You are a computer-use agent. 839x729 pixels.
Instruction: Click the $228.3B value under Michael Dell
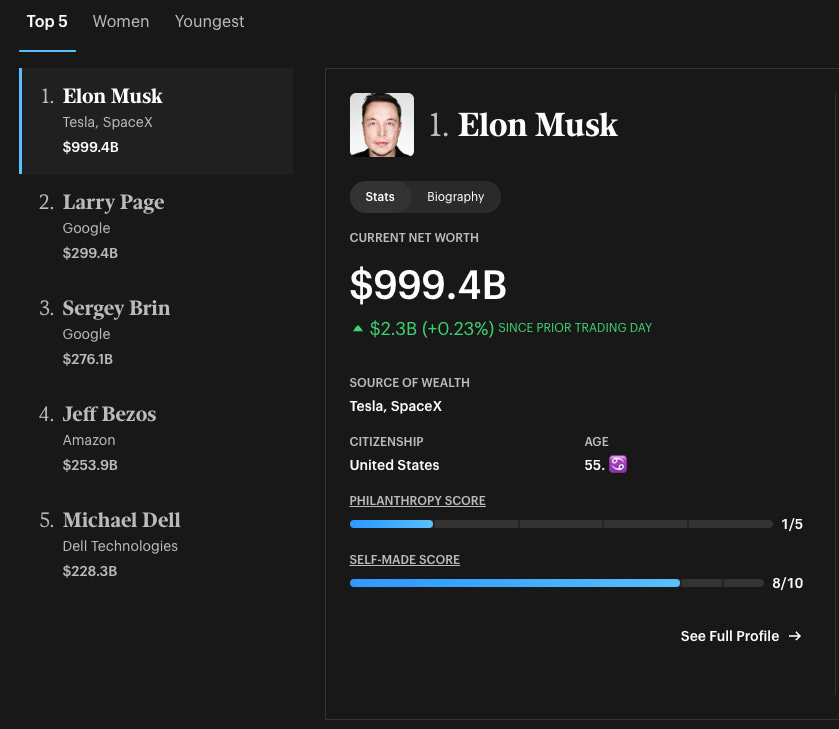(x=89, y=571)
